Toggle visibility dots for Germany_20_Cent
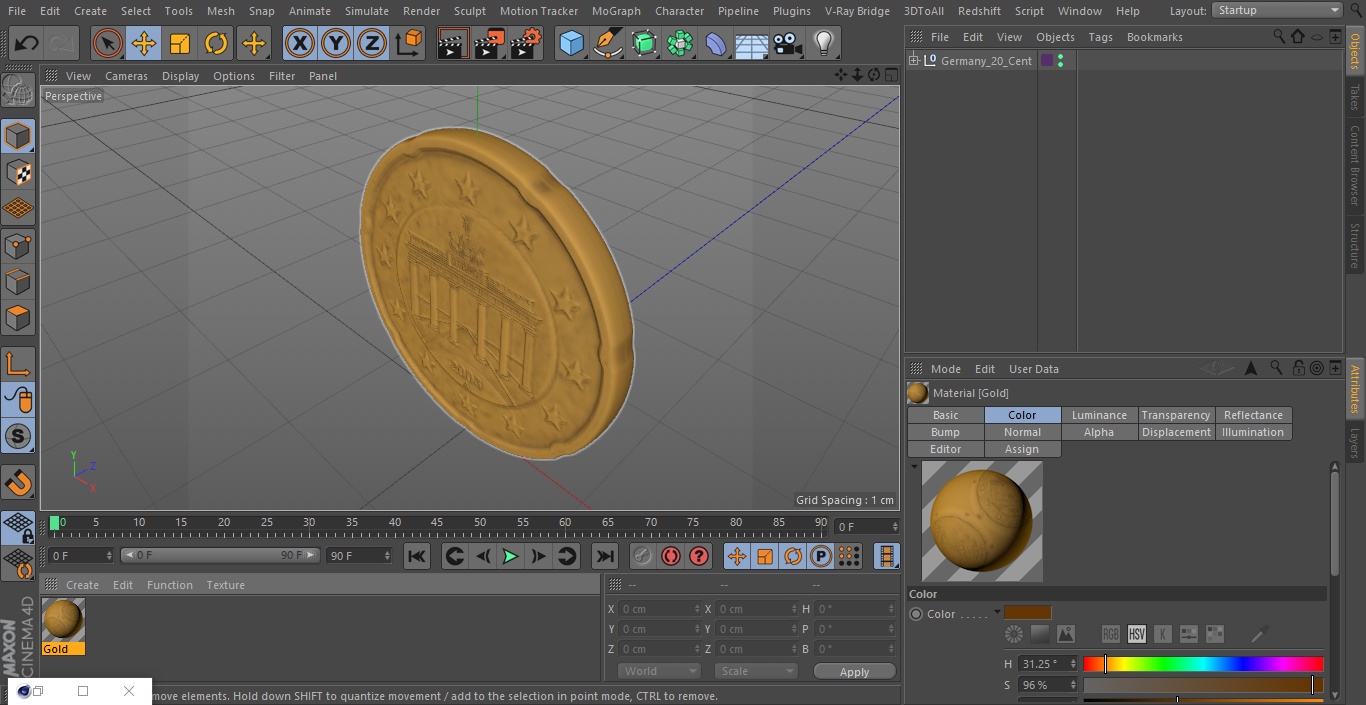The height and width of the screenshot is (705, 1366). 1060,61
